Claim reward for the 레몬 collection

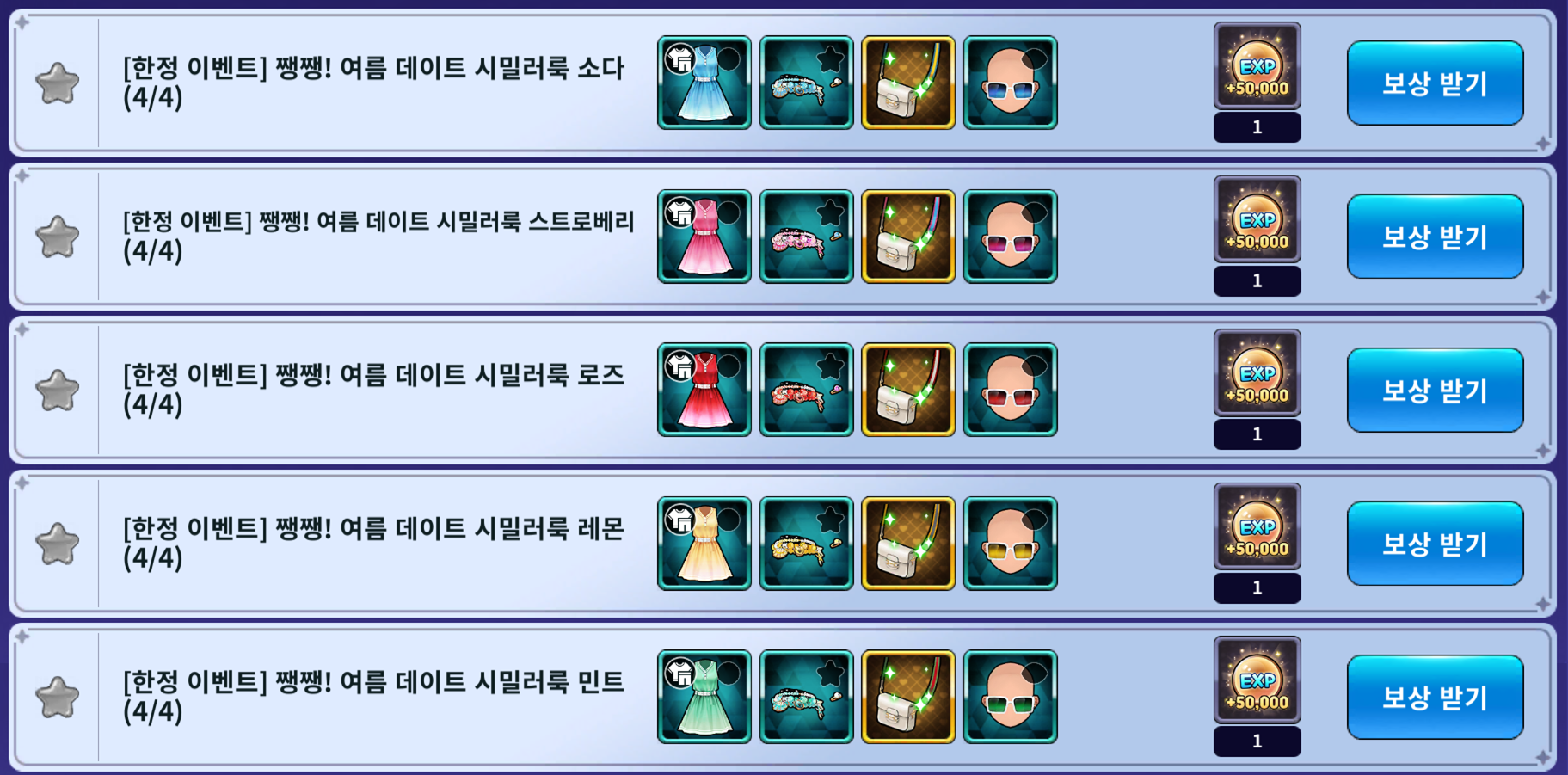coord(1435,544)
